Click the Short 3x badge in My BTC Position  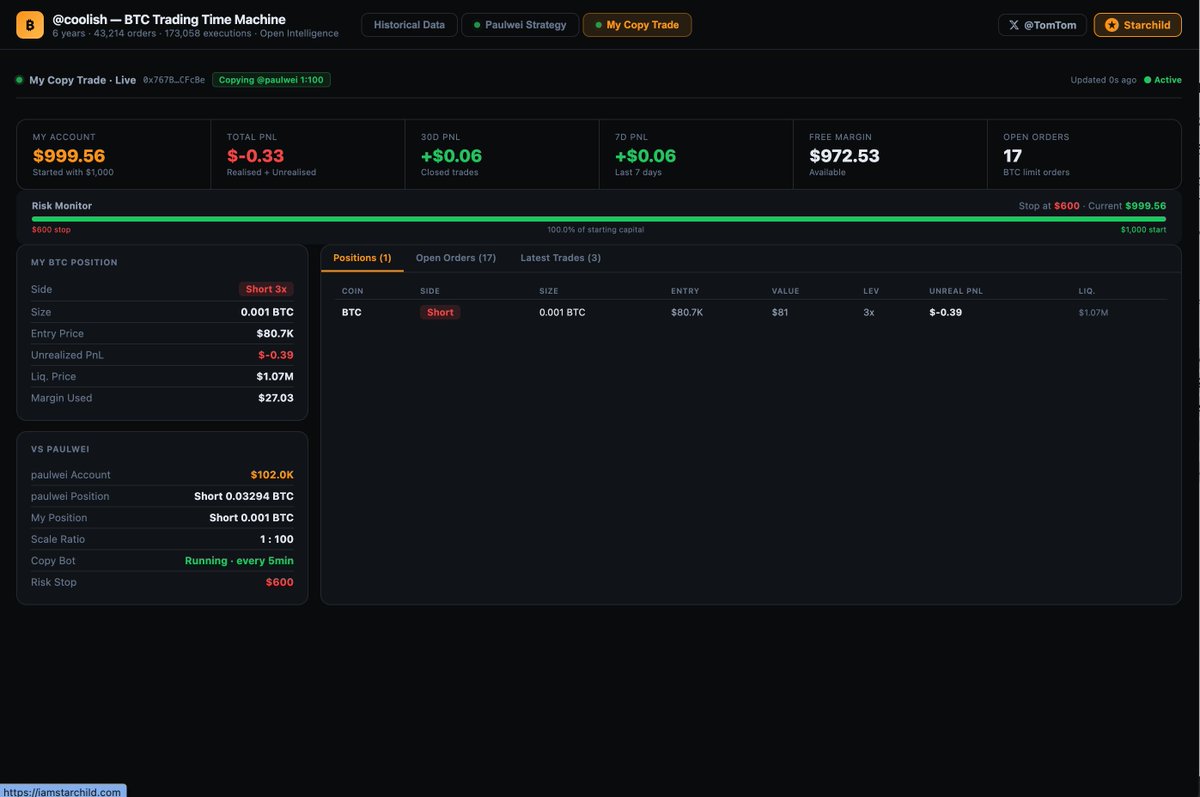click(266, 290)
